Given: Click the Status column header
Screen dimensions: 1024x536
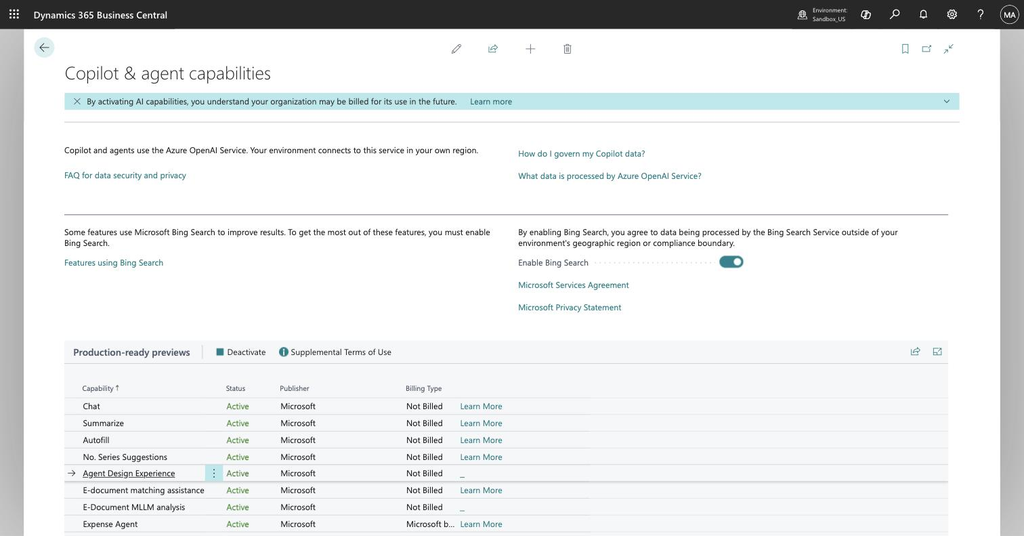Looking at the screenshot, I should point(236,388).
